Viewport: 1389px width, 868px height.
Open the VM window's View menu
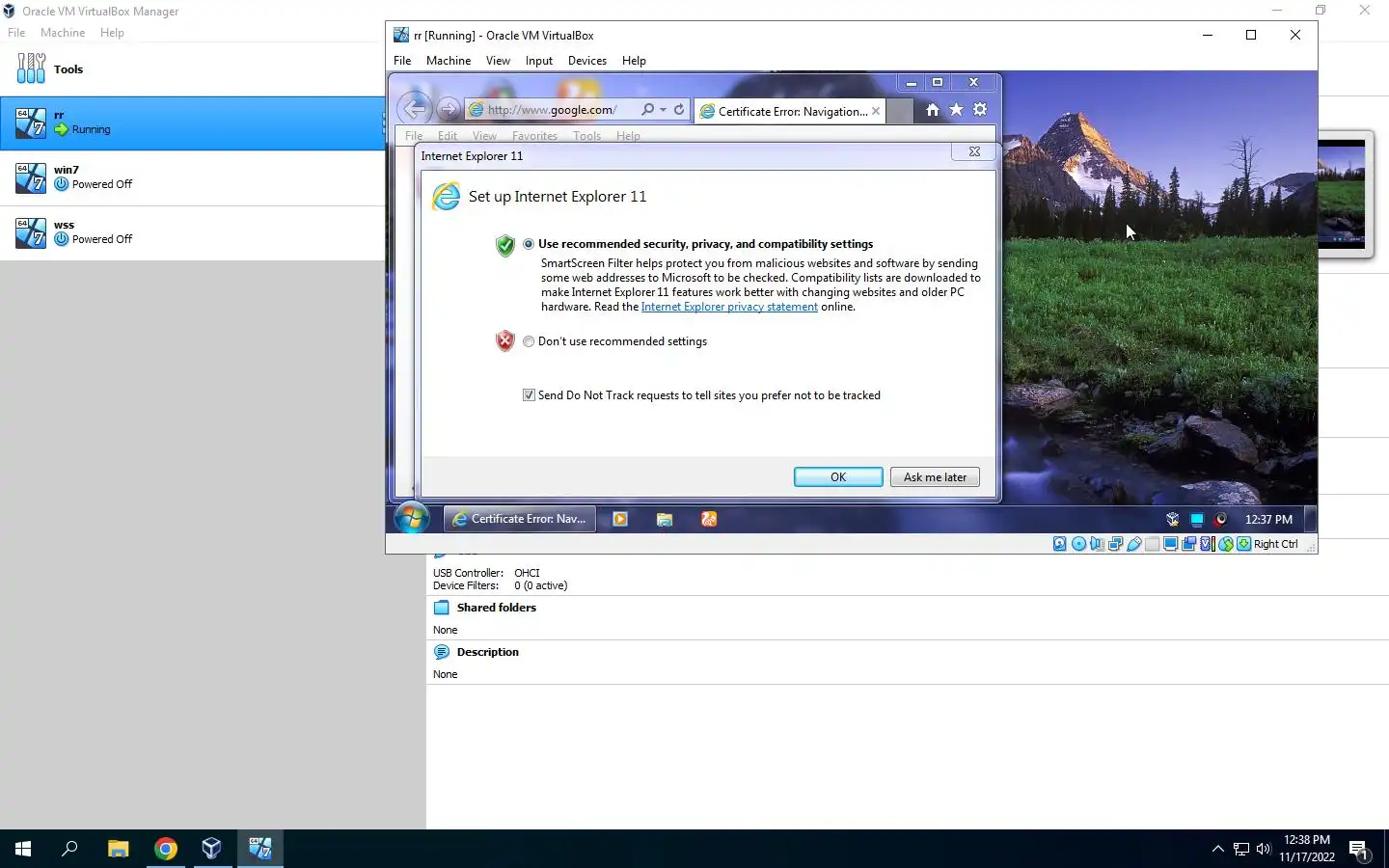(498, 60)
